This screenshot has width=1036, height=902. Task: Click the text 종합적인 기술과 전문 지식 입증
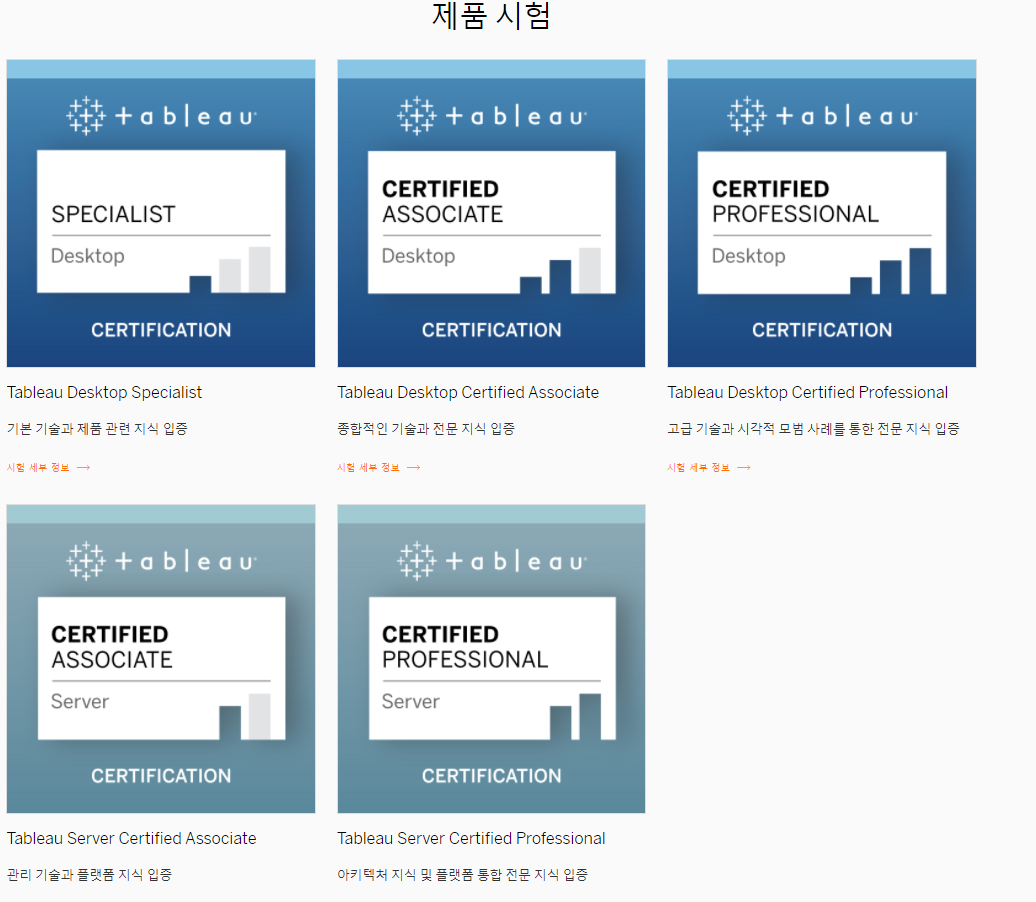pos(426,429)
